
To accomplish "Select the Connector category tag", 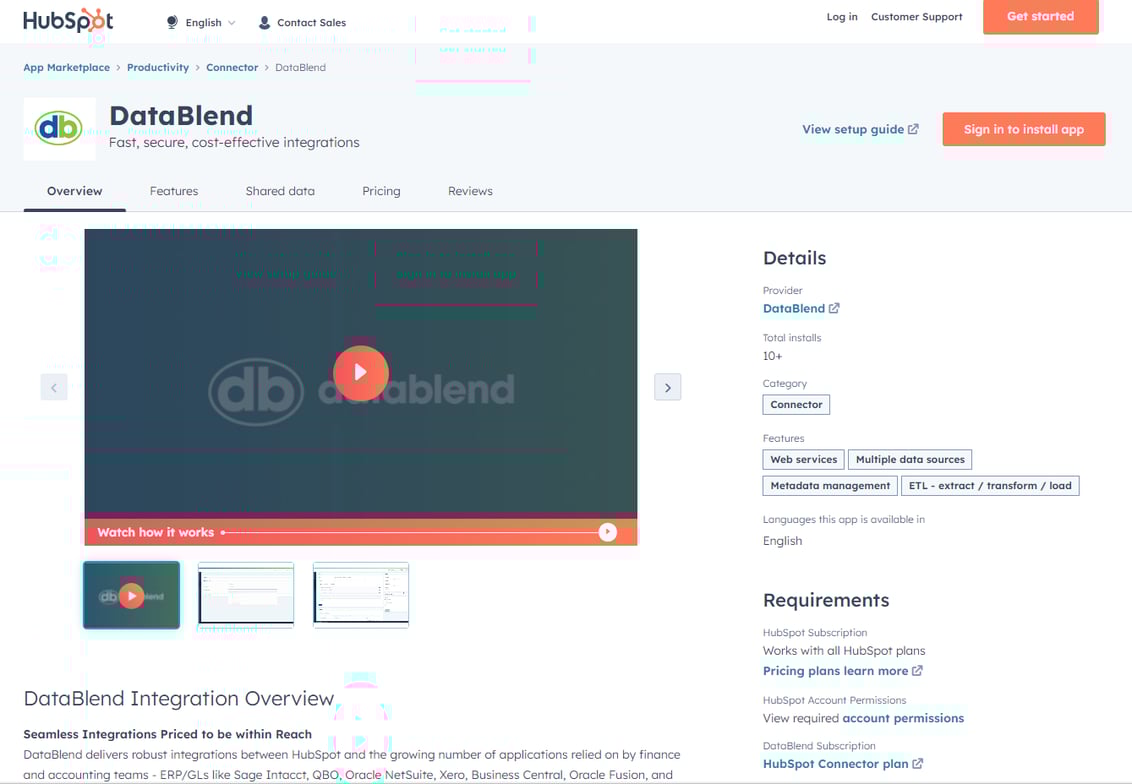I will click(x=796, y=404).
